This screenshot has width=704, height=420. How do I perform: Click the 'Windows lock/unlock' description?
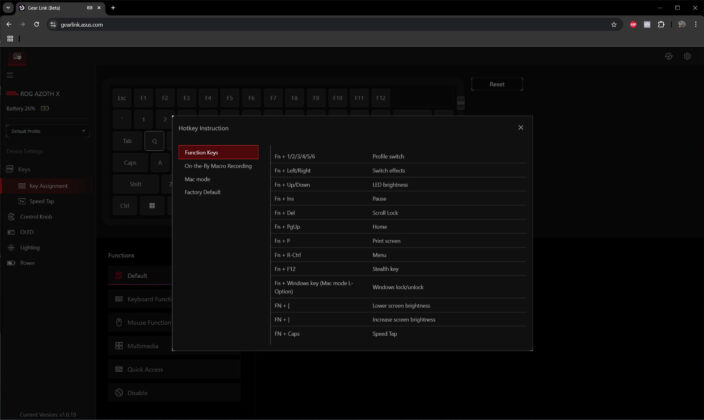tap(398, 287)
